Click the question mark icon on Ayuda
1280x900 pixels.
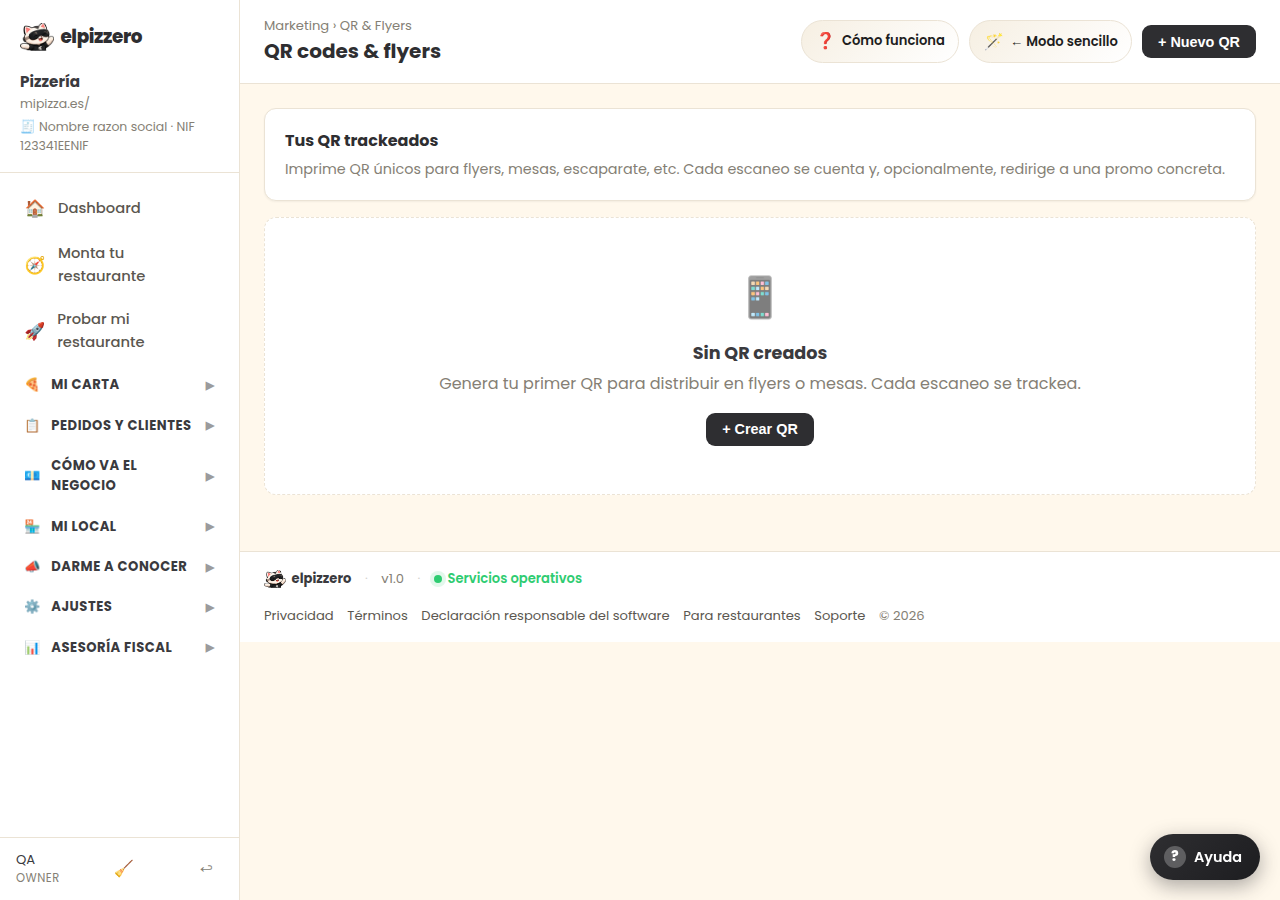(1175, 857)
